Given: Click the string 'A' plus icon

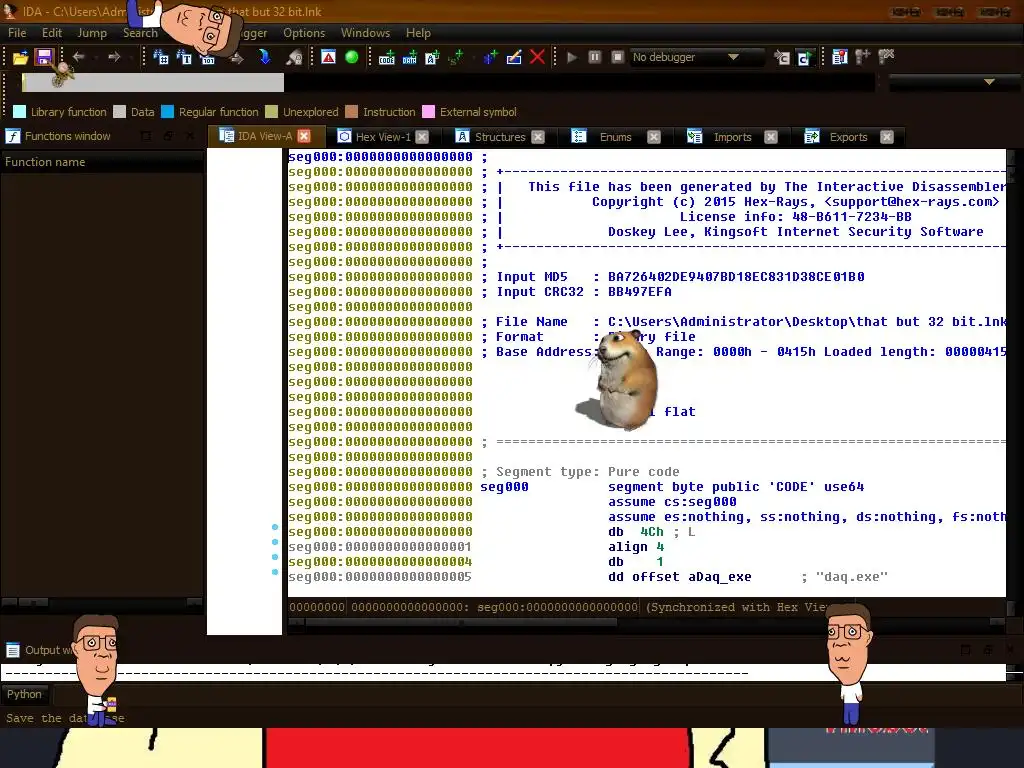Looking at the screenshot, I should (x=432, y=57).
